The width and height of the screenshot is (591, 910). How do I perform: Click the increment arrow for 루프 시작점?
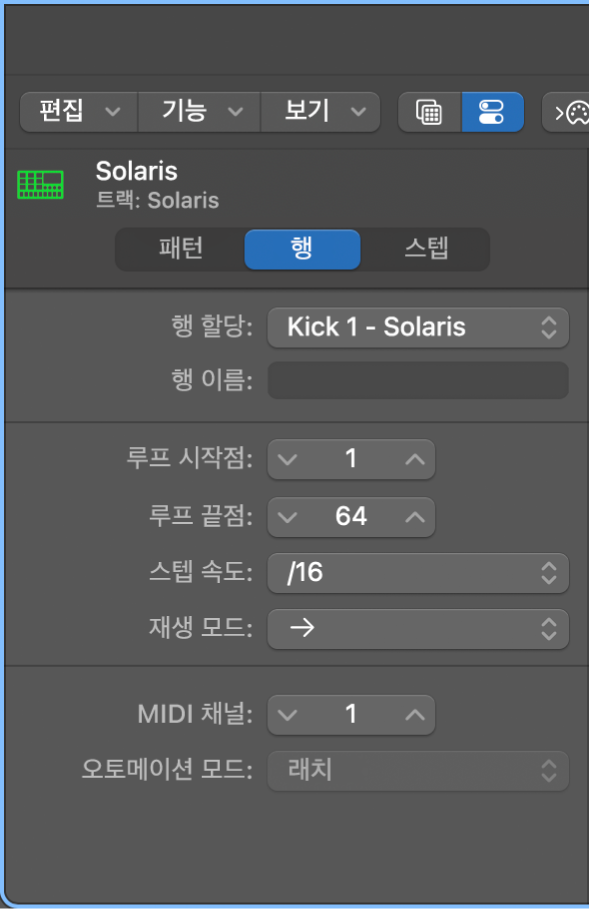tap(412, 460)
